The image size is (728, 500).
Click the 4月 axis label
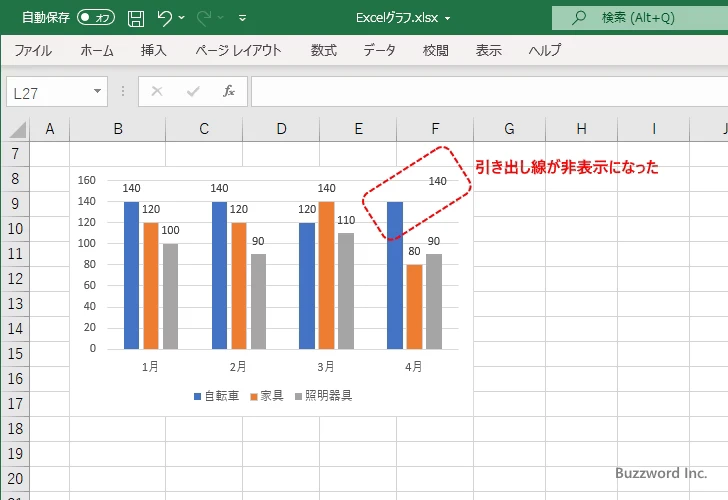[x=413, y=367]
